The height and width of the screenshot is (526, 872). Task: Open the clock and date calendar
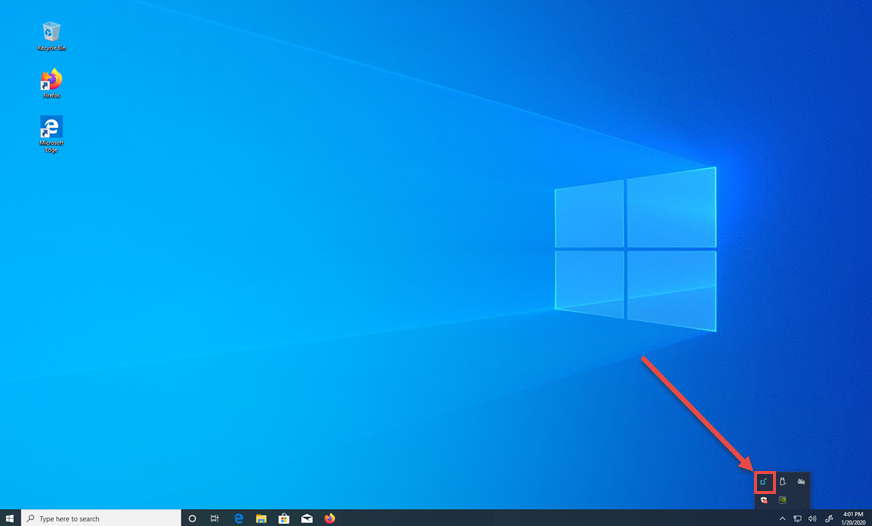[853, 518]
